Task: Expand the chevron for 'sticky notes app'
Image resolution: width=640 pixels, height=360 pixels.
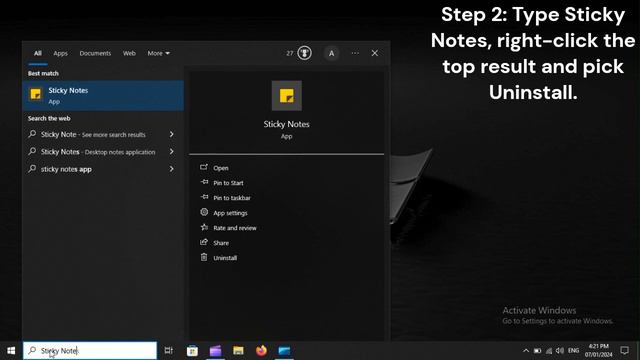Action: tap(171, 169)
